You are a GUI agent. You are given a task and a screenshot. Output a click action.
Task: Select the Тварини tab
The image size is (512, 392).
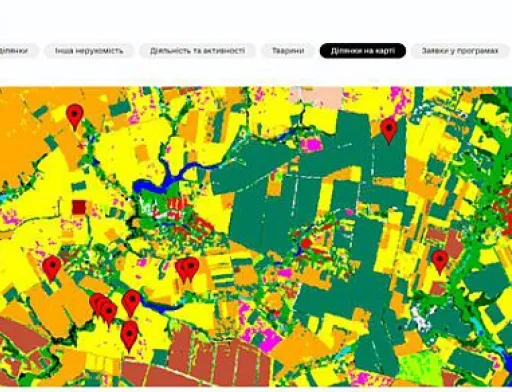click(288, 51)
